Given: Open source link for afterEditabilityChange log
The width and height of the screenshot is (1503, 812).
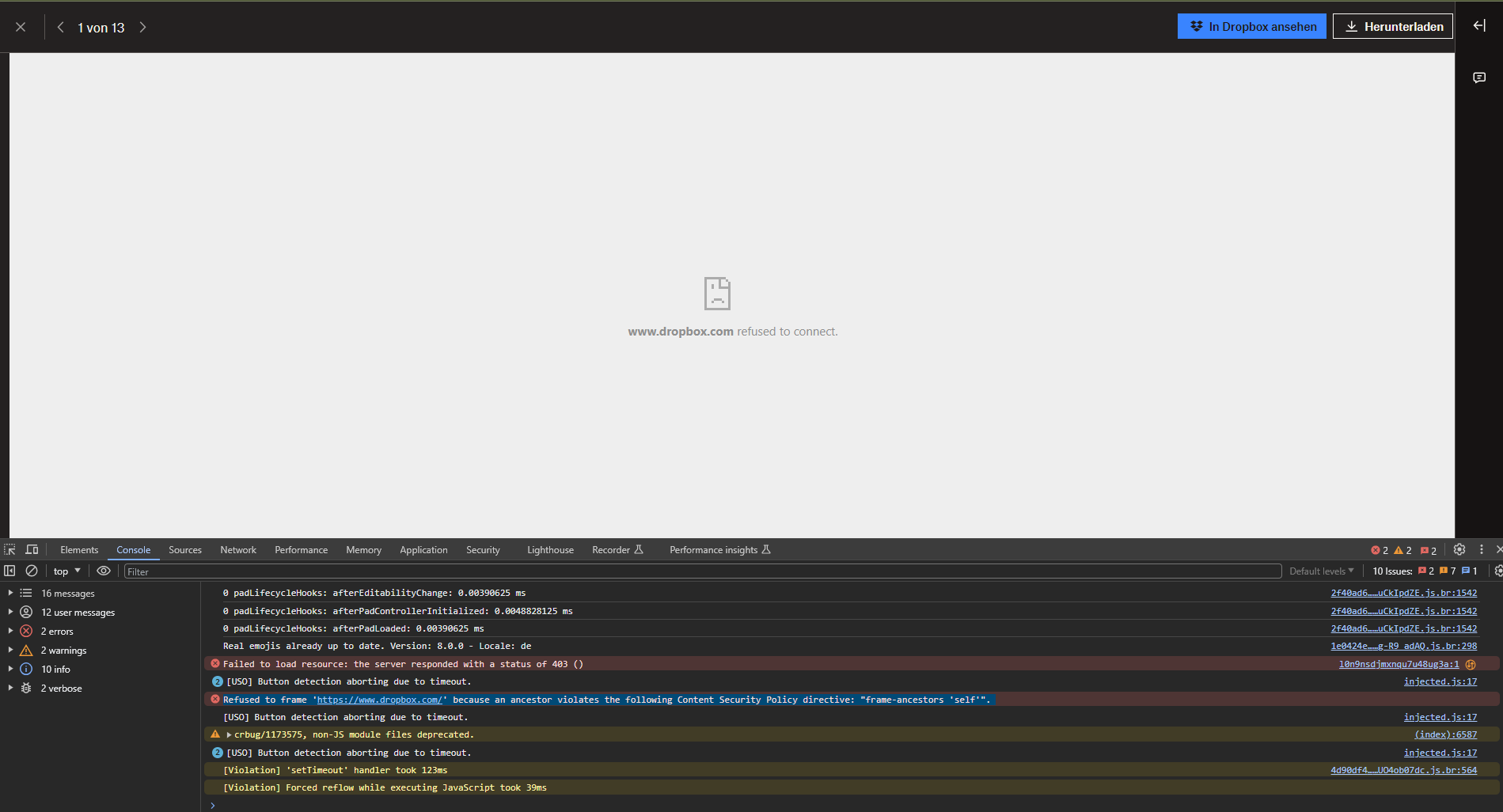Looking at the screenshot, I should tap(1403, 593).
